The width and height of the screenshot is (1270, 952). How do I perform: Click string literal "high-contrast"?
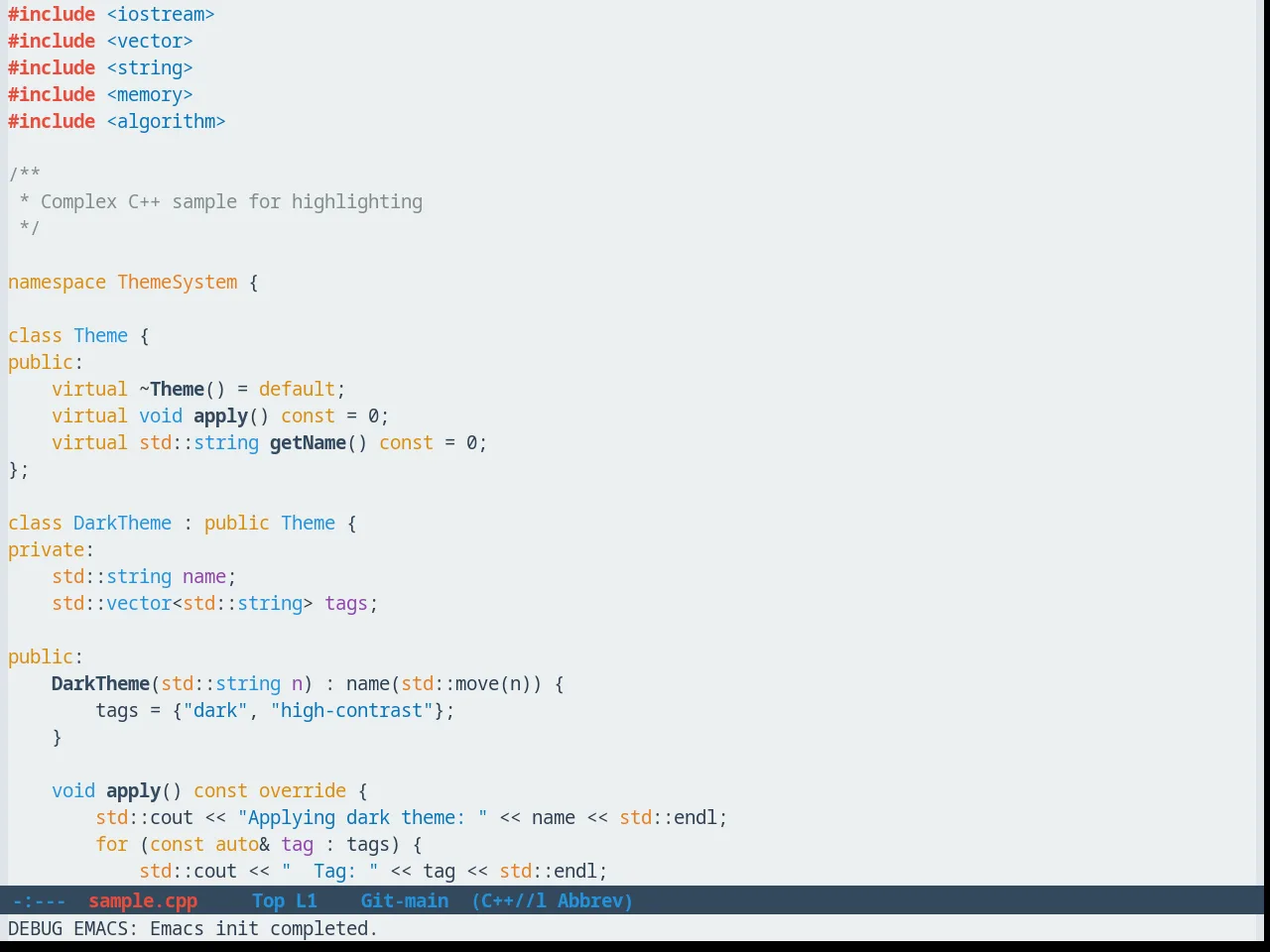pos(351,710)
